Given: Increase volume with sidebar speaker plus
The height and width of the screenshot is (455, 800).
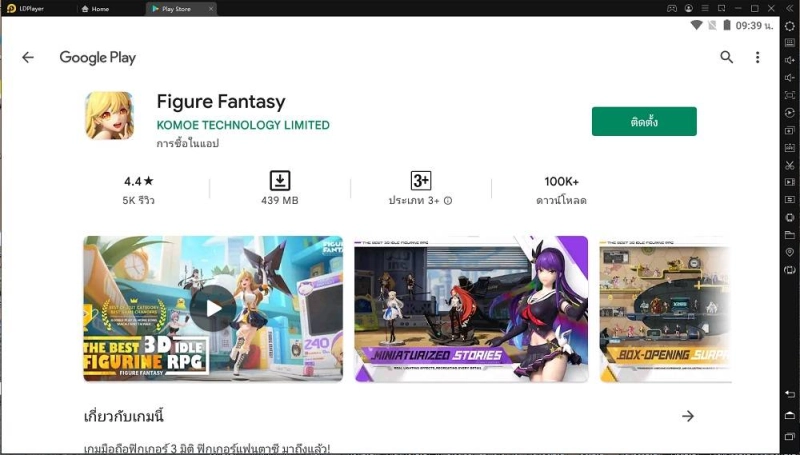Looking at the screenshot, I should 789,60.
